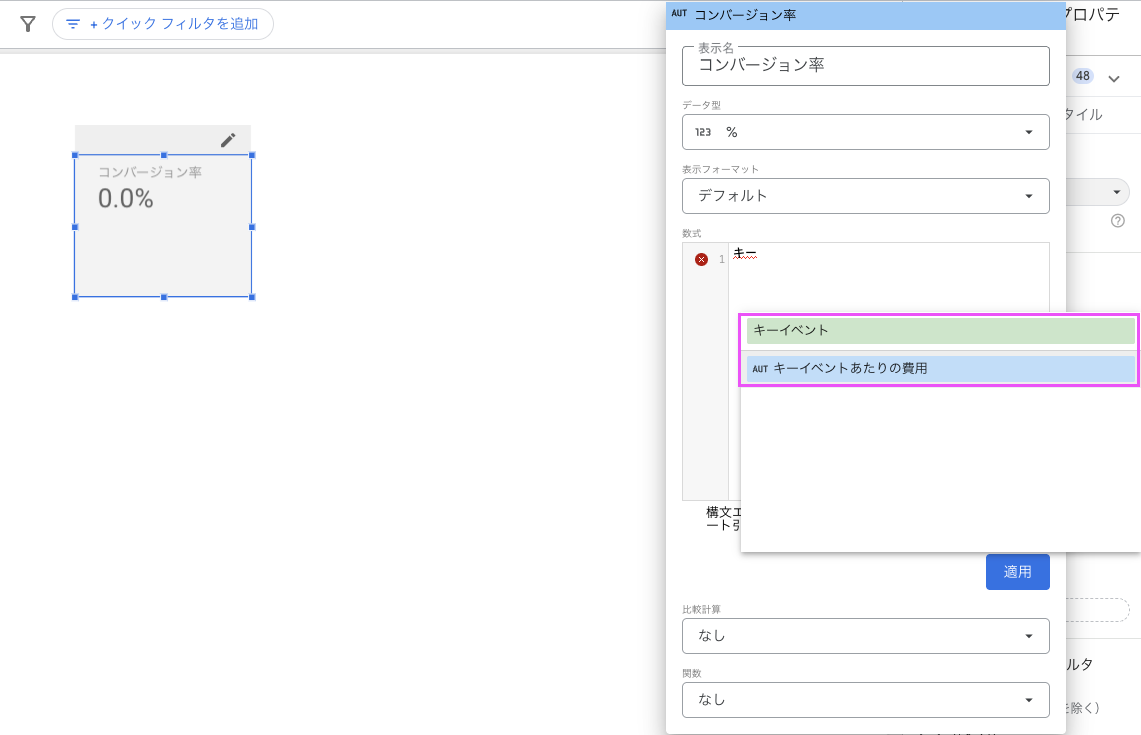Click the 48 count badge
This screenshot has width=1141, height=735.
[x=1083, y=76]
